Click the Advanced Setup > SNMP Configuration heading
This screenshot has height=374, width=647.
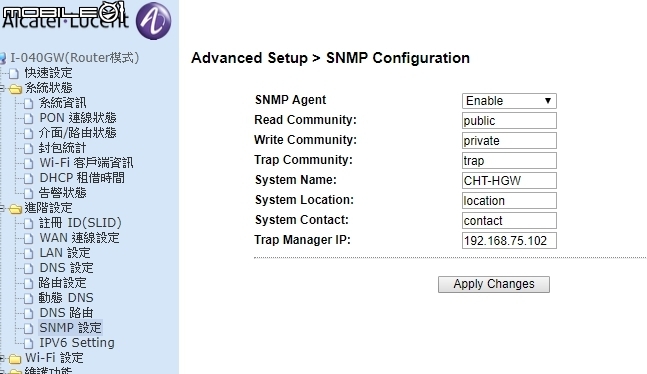tap(331, 58)
